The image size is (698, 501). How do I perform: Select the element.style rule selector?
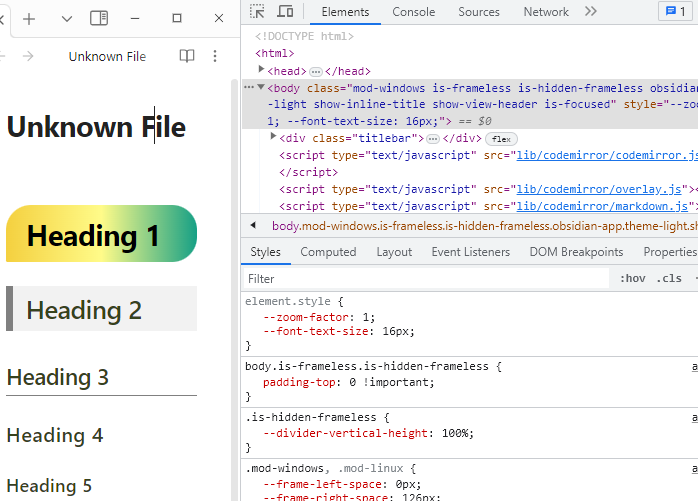tap(288, 301)
